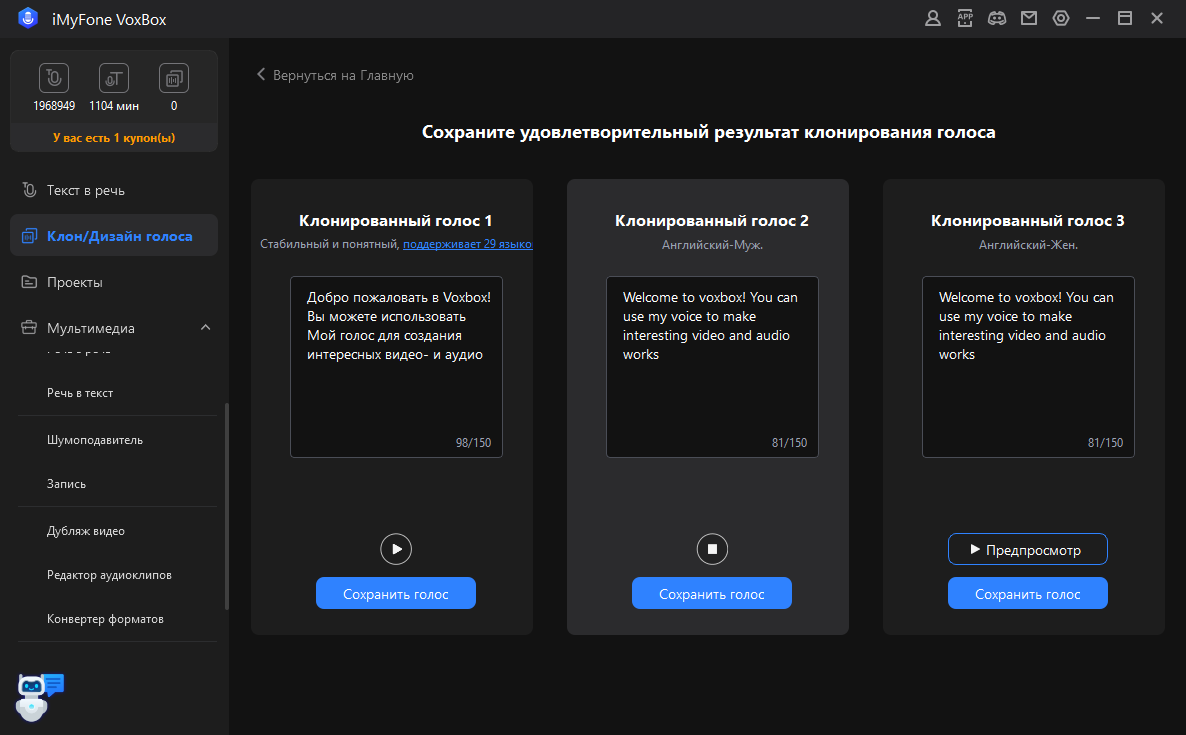Open the chatbot assistant icon

pyautogui.click(x=39, y=696)
